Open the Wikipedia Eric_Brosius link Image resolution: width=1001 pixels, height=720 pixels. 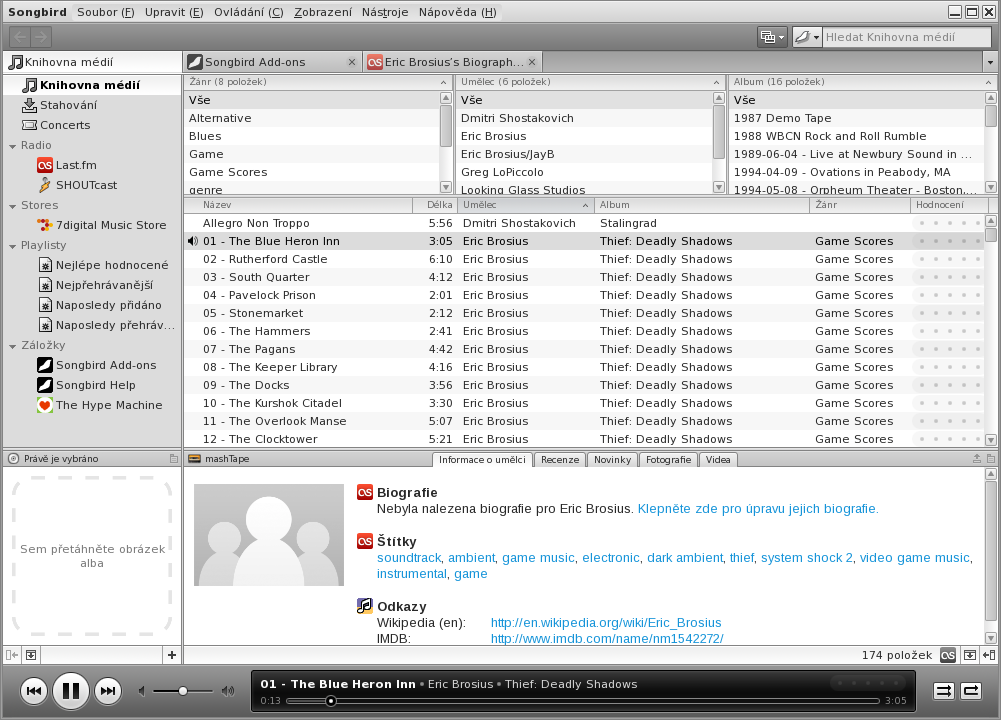606,623
